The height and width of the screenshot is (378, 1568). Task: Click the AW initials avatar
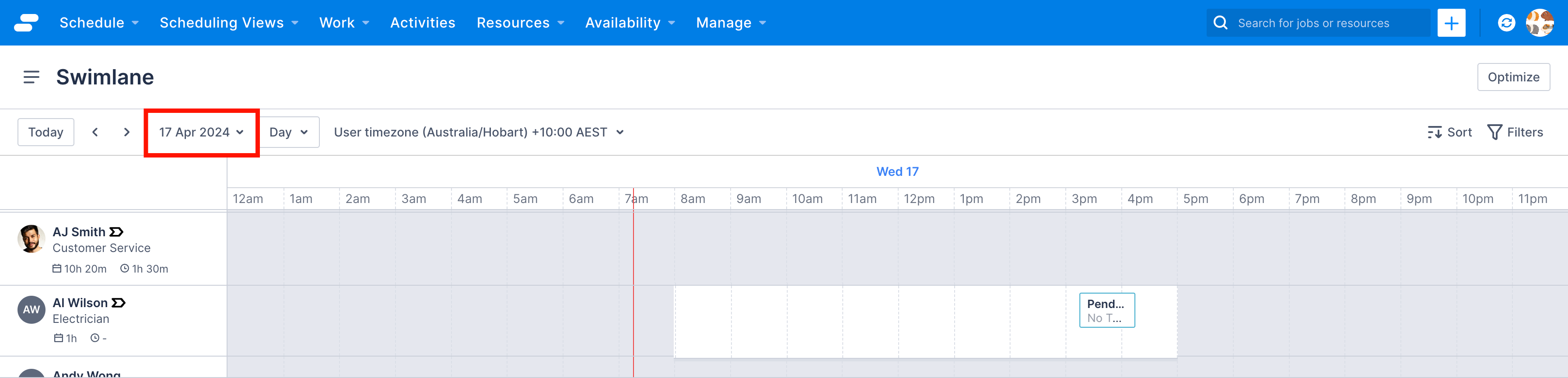pos(31,310)
